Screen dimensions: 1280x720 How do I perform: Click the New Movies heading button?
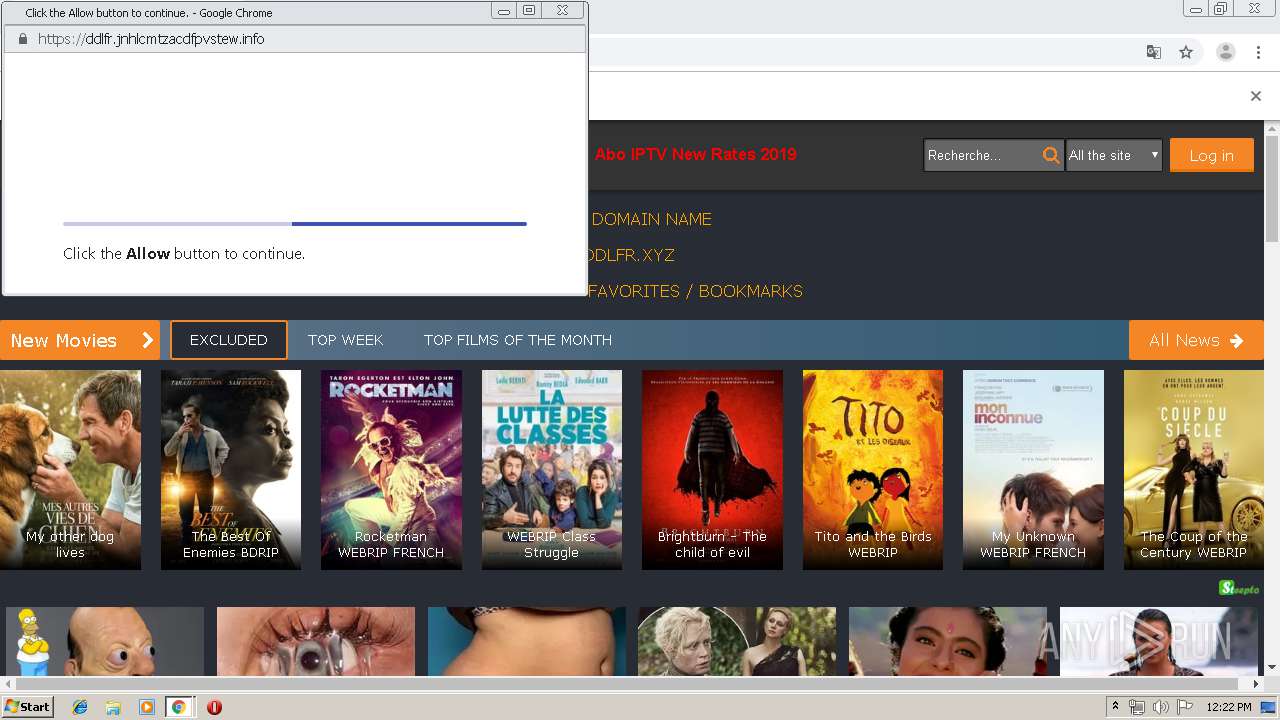click(x=80, y=340)
